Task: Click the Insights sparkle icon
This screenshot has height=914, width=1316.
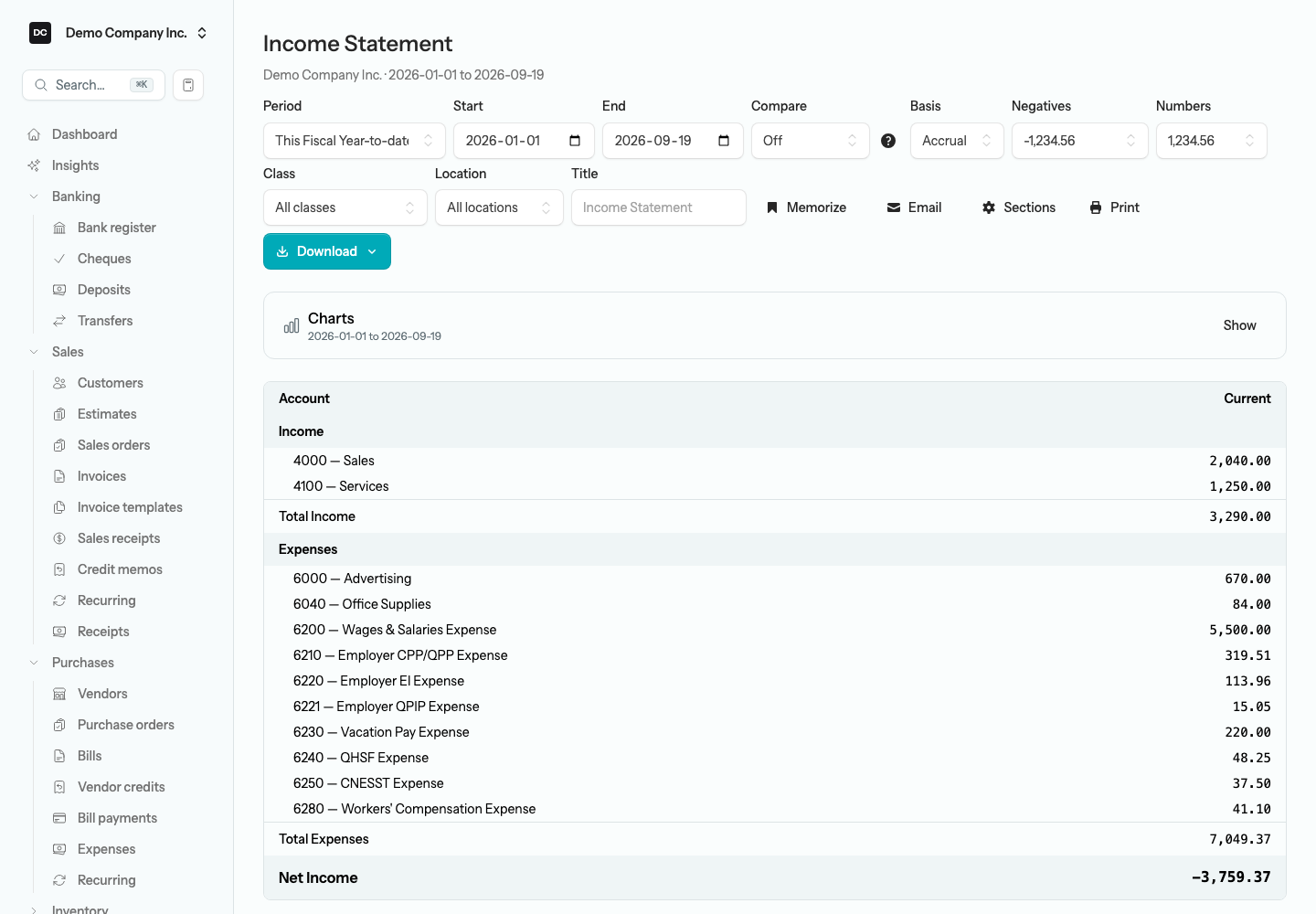Action: click(34, 165)
